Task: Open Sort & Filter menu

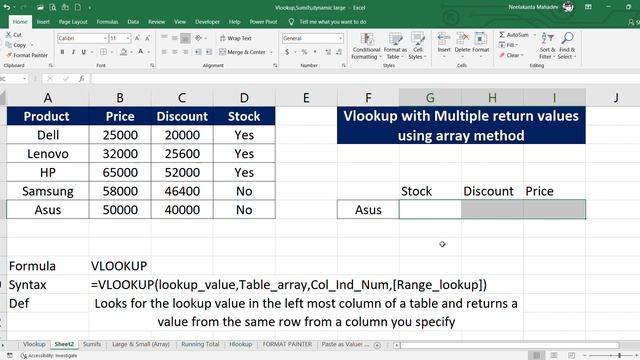Action: (547, 46)
